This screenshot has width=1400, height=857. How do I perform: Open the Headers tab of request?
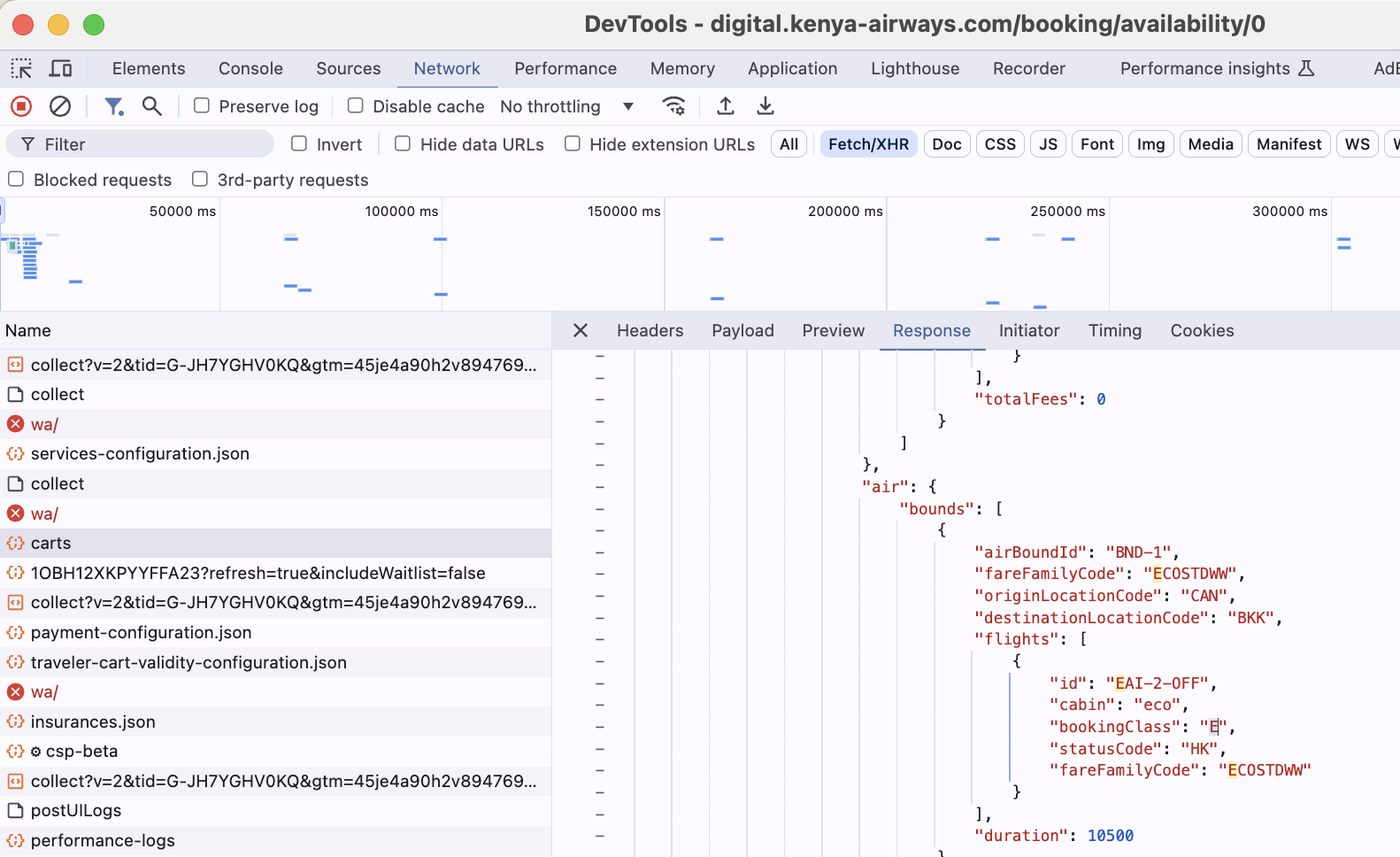click(x=650, y=330)
